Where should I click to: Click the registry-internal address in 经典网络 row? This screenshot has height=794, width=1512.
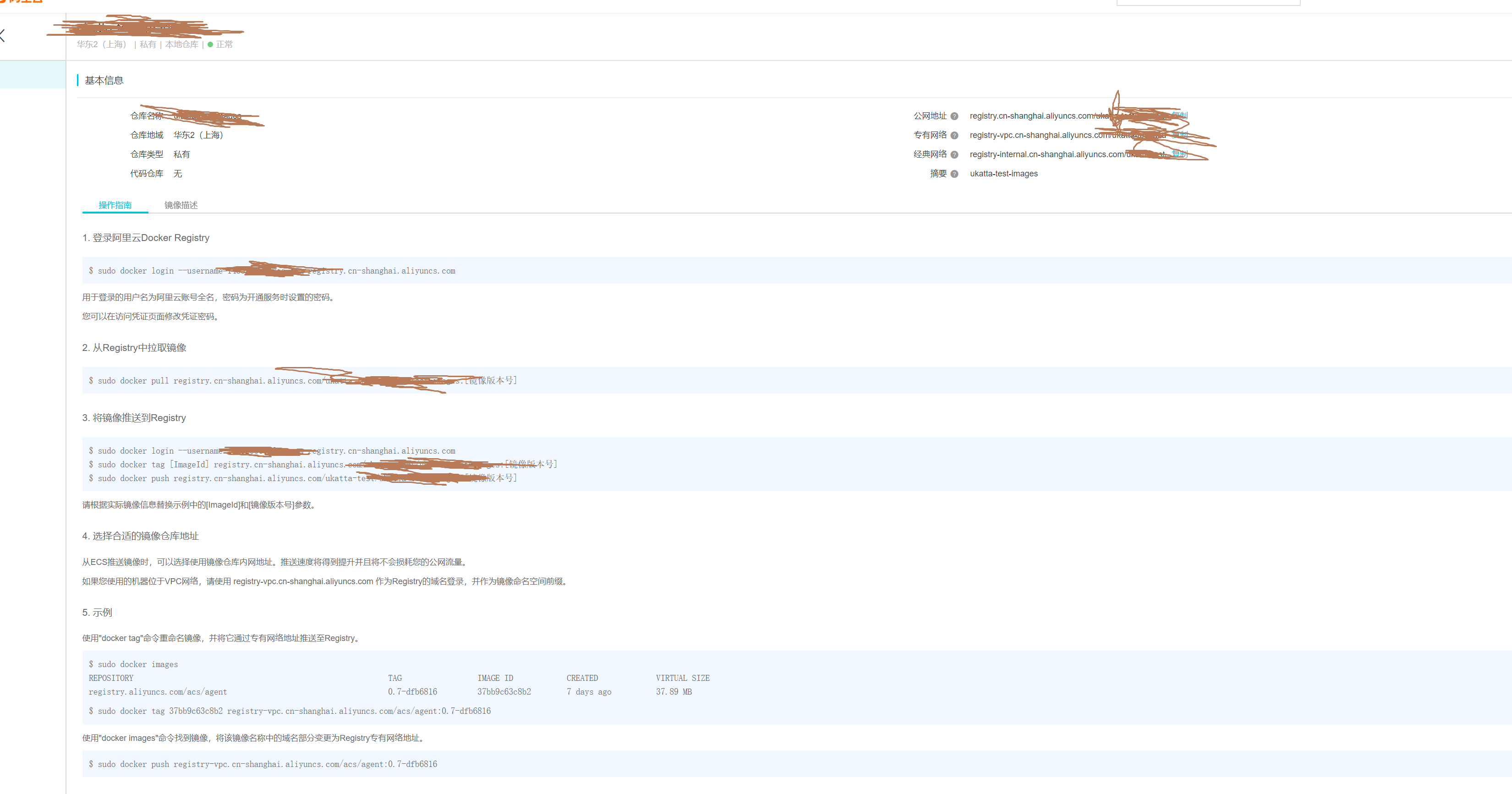(1067, 154)
